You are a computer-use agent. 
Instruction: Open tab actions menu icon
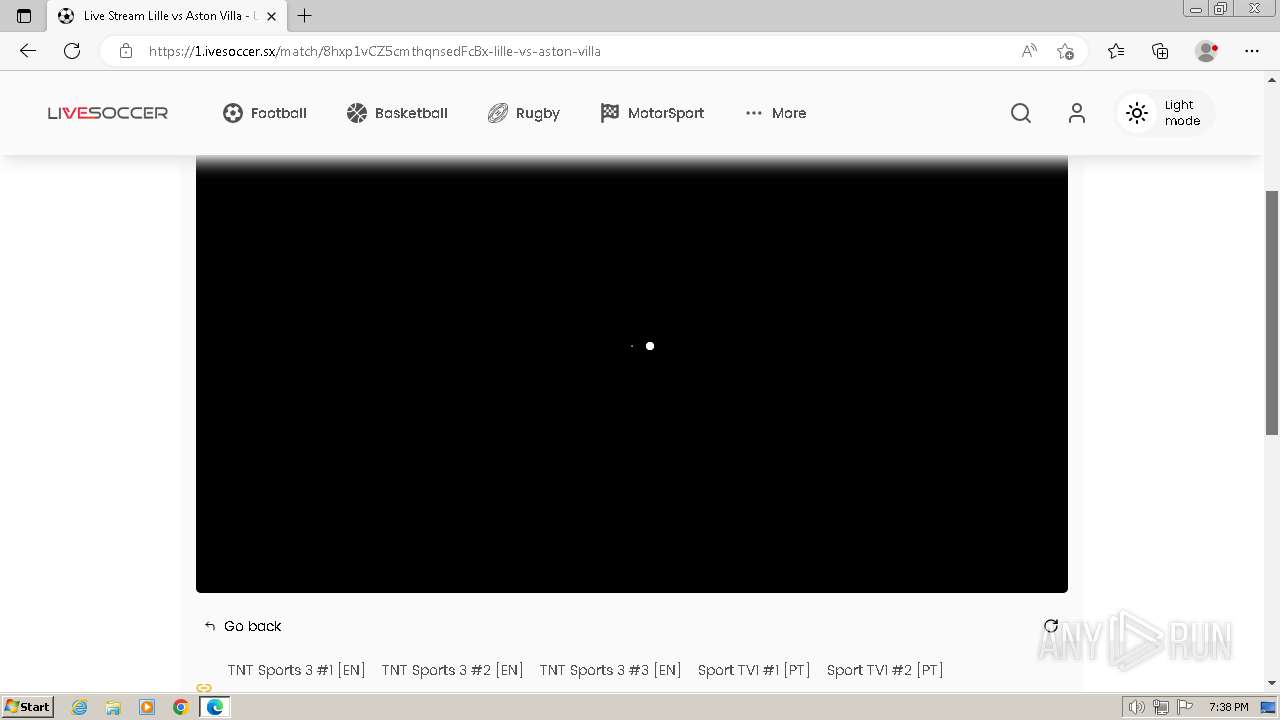(x=24, y=16)
